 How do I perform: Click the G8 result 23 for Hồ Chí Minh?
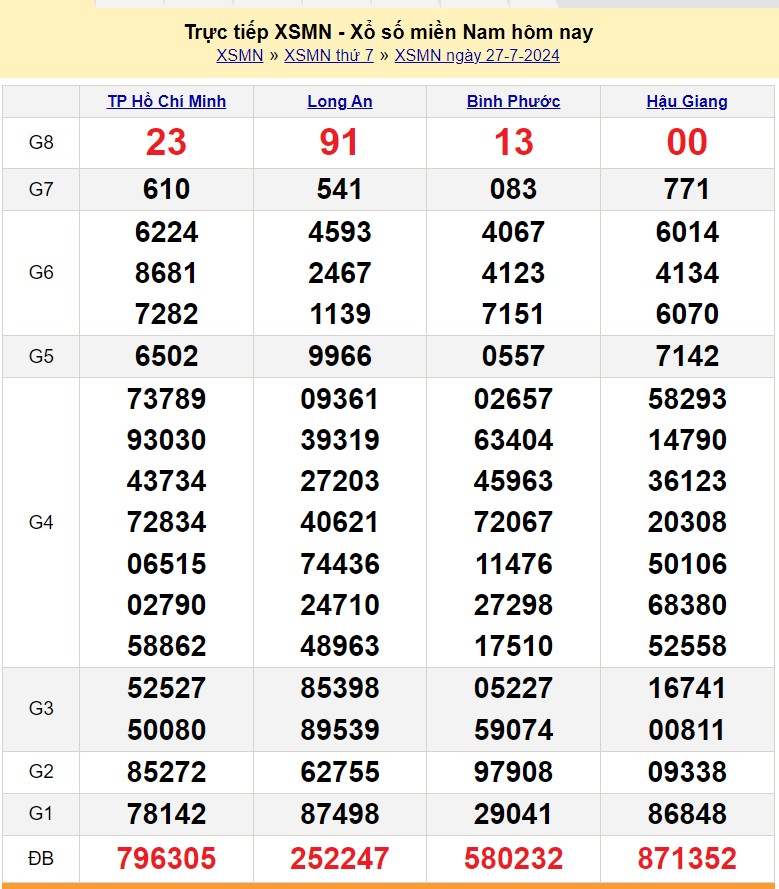point(166,143)
